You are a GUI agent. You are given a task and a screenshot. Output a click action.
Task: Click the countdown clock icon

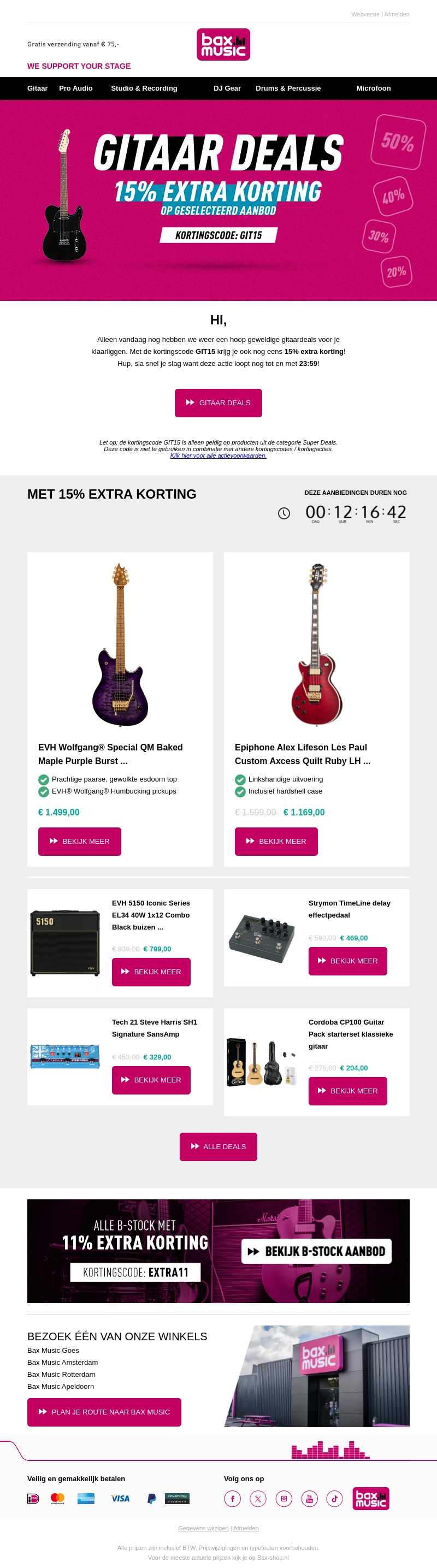pos(284,513)
